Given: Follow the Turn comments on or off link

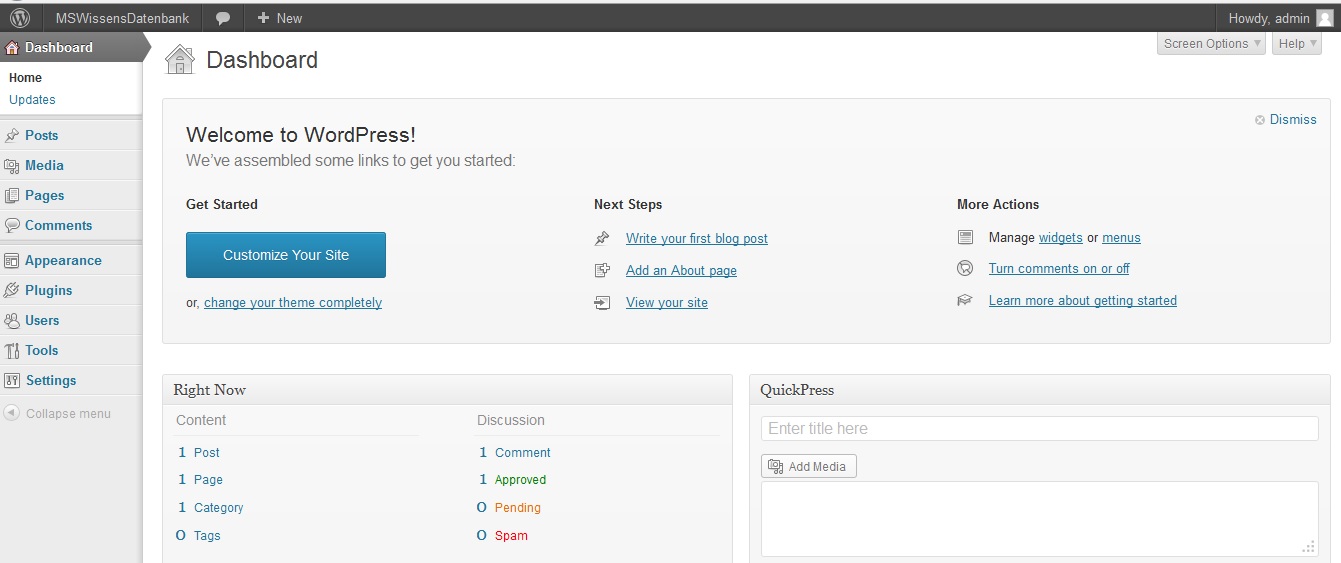Looking at the screenshot, I should [x=1059, y=269].
